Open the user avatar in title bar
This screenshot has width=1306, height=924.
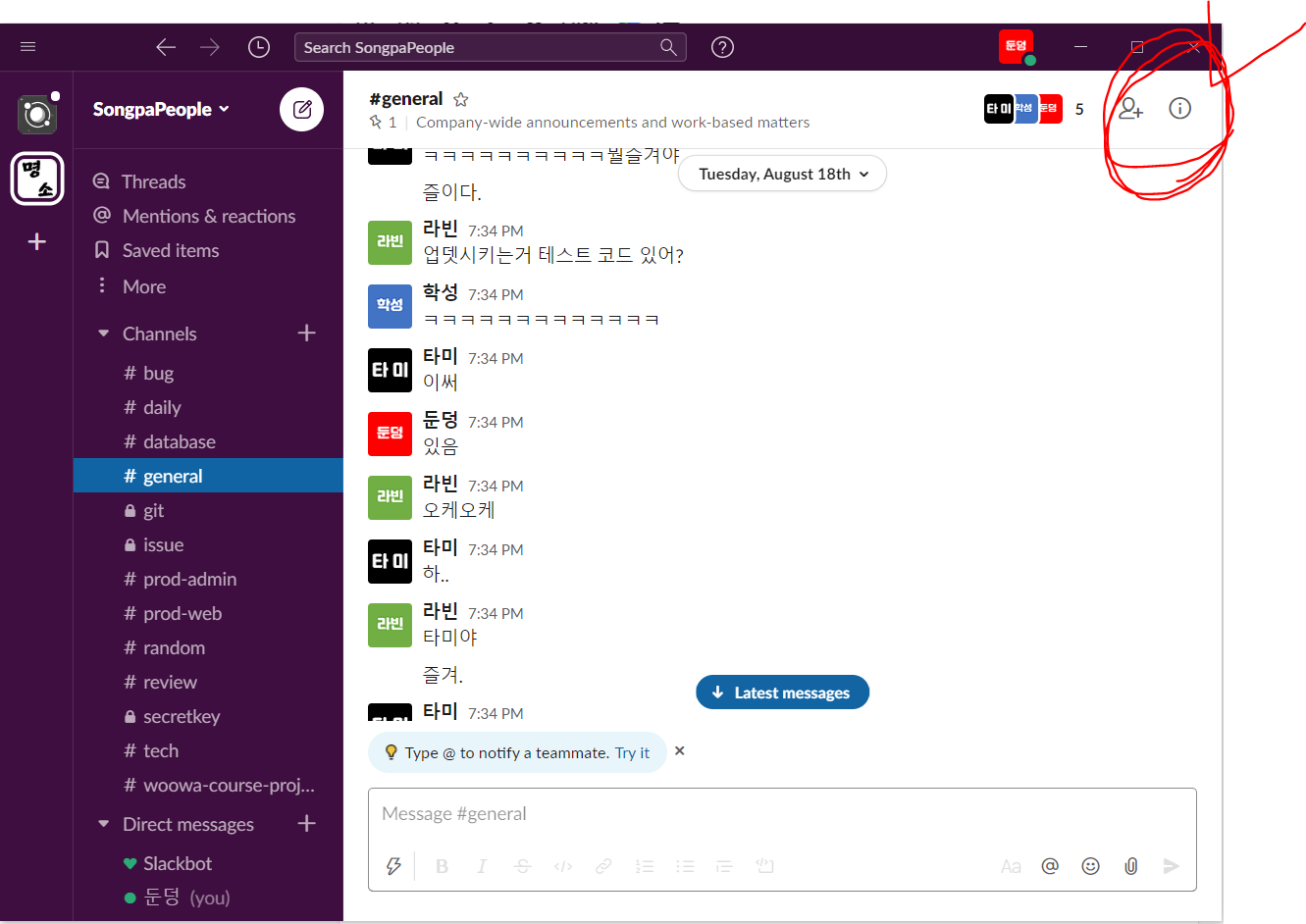pos(1016,46)
